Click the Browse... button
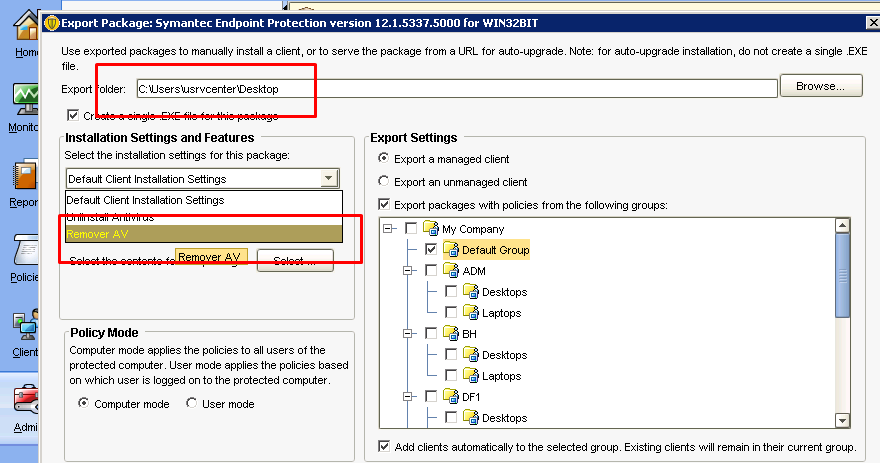The image size is (880, 463). 820,87
